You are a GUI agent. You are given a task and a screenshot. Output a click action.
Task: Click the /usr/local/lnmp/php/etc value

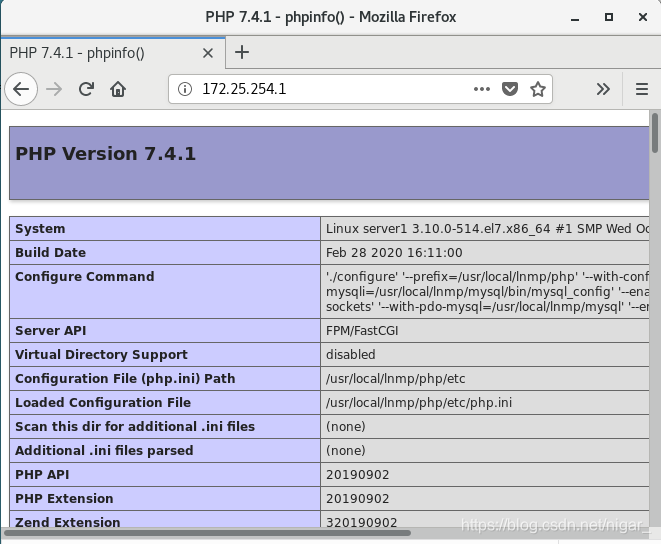pos(395,379)
